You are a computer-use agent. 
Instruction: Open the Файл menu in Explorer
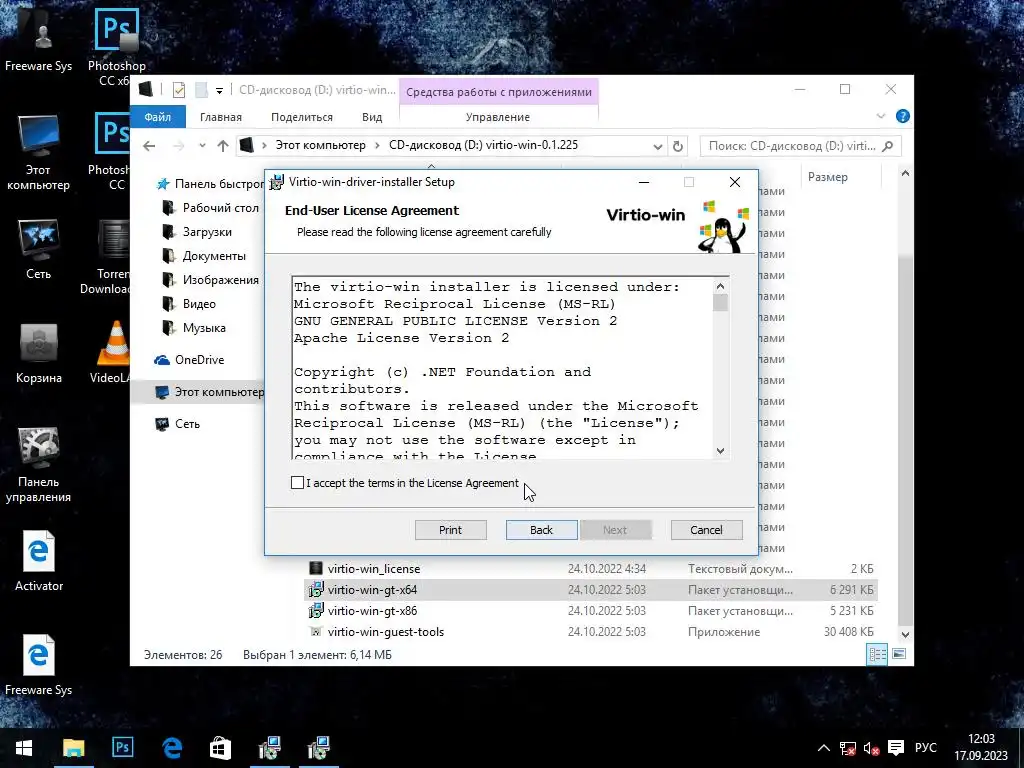coord(157,117)
